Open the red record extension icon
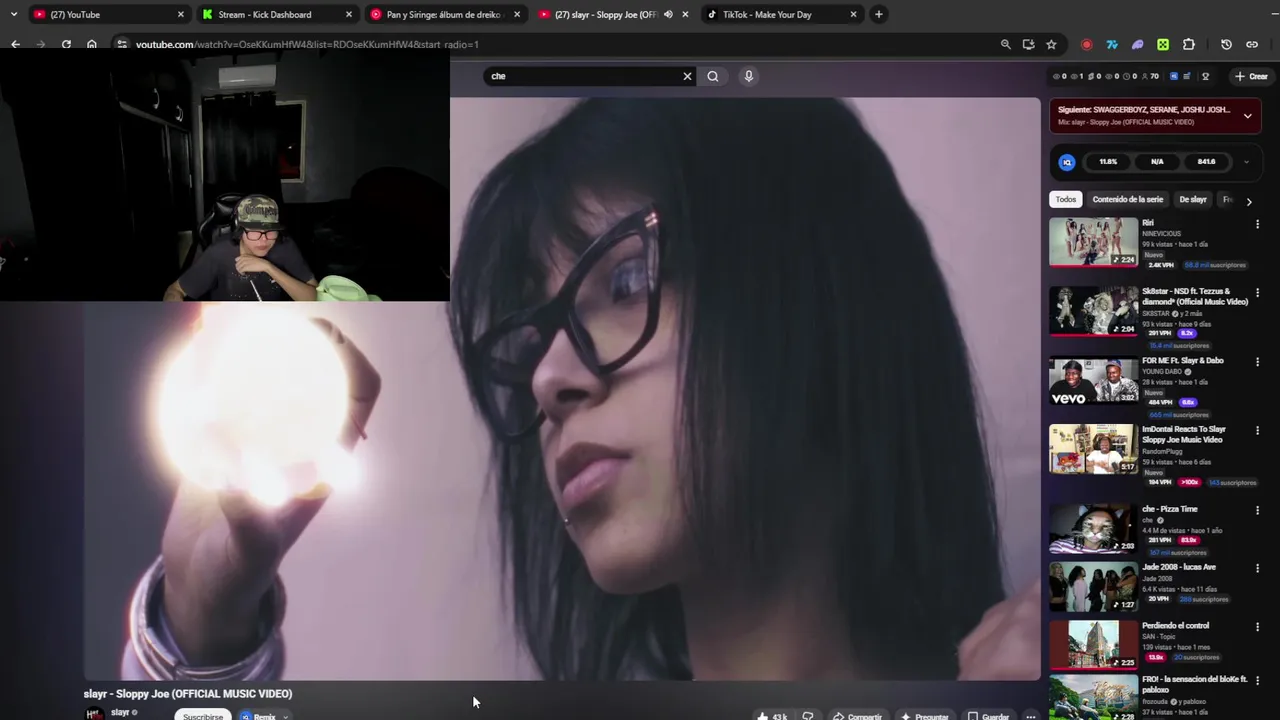The image size is (1280, 720). click(1086, 44)
